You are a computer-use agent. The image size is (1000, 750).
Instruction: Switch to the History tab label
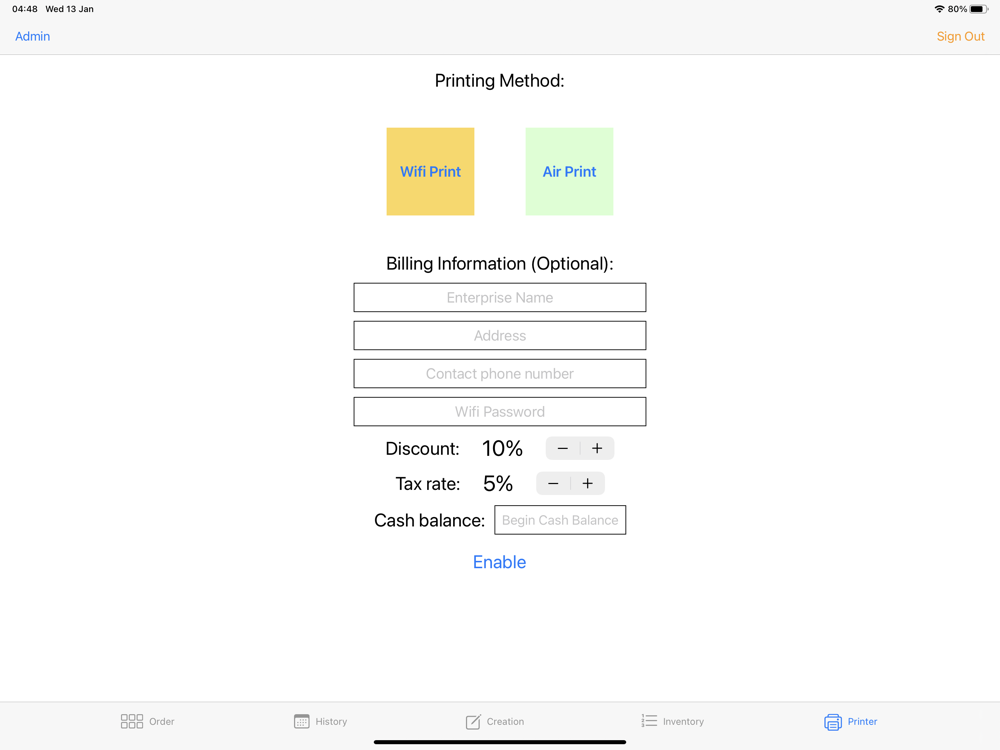click(331, 721)
